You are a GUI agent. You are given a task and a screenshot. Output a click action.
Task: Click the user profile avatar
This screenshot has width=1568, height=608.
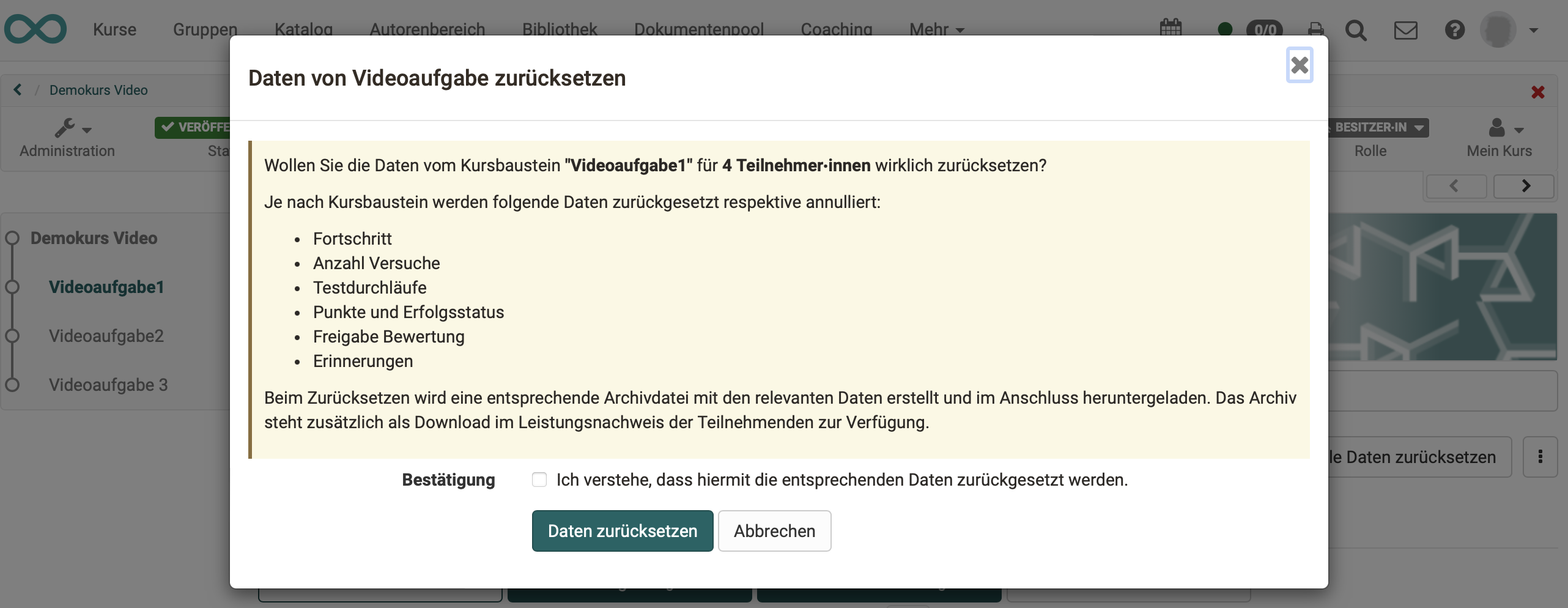[x=1499, y=29]
